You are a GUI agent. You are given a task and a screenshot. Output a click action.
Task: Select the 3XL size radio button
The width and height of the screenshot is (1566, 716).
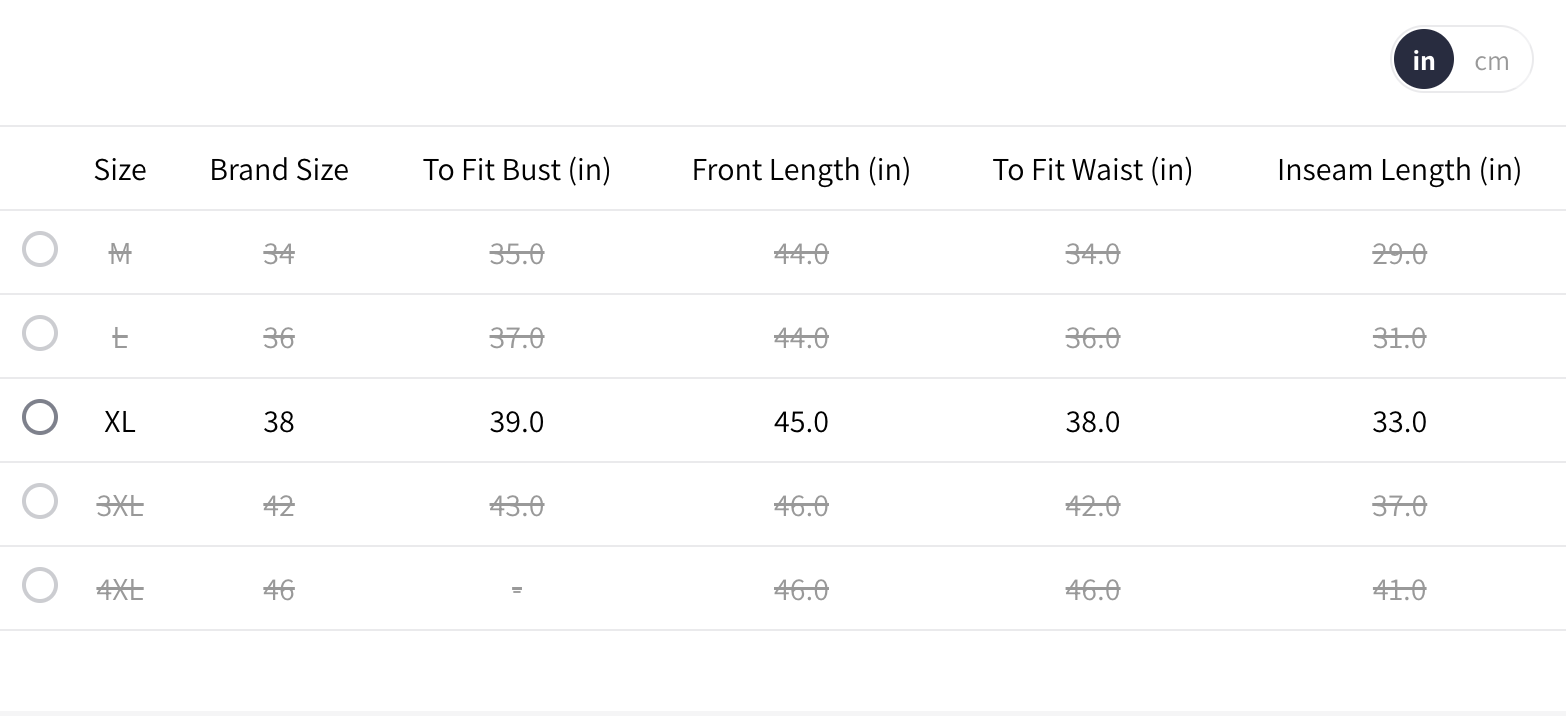point(40,501)
